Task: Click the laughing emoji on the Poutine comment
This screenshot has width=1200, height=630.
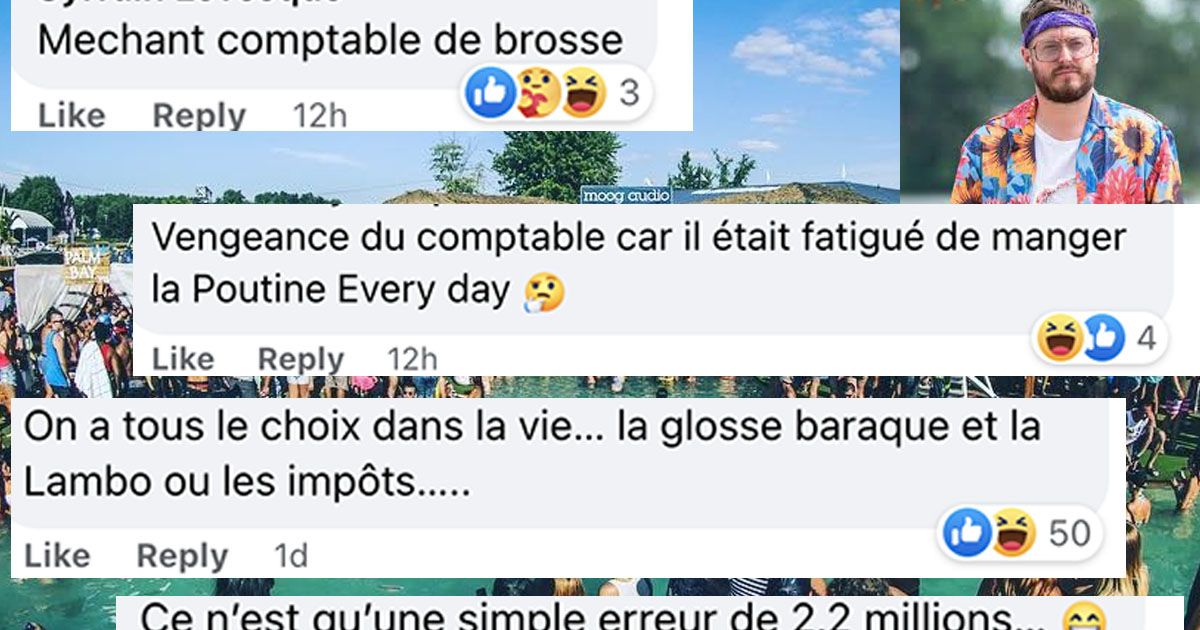Action: coord(1061,337)
